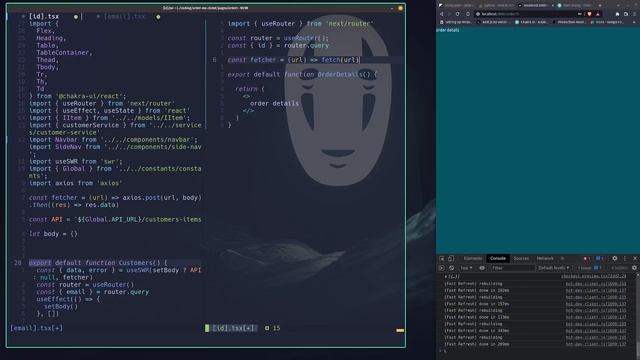This screenshot has height=360, width=640.
Task: Click the 'order details' text on the page
Action: (x=448, y=30)
